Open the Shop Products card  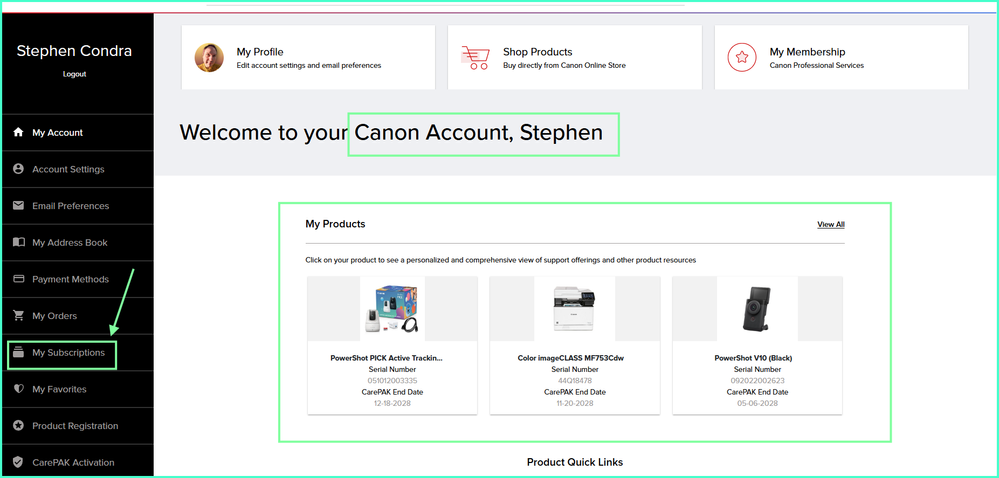[575, 57]
